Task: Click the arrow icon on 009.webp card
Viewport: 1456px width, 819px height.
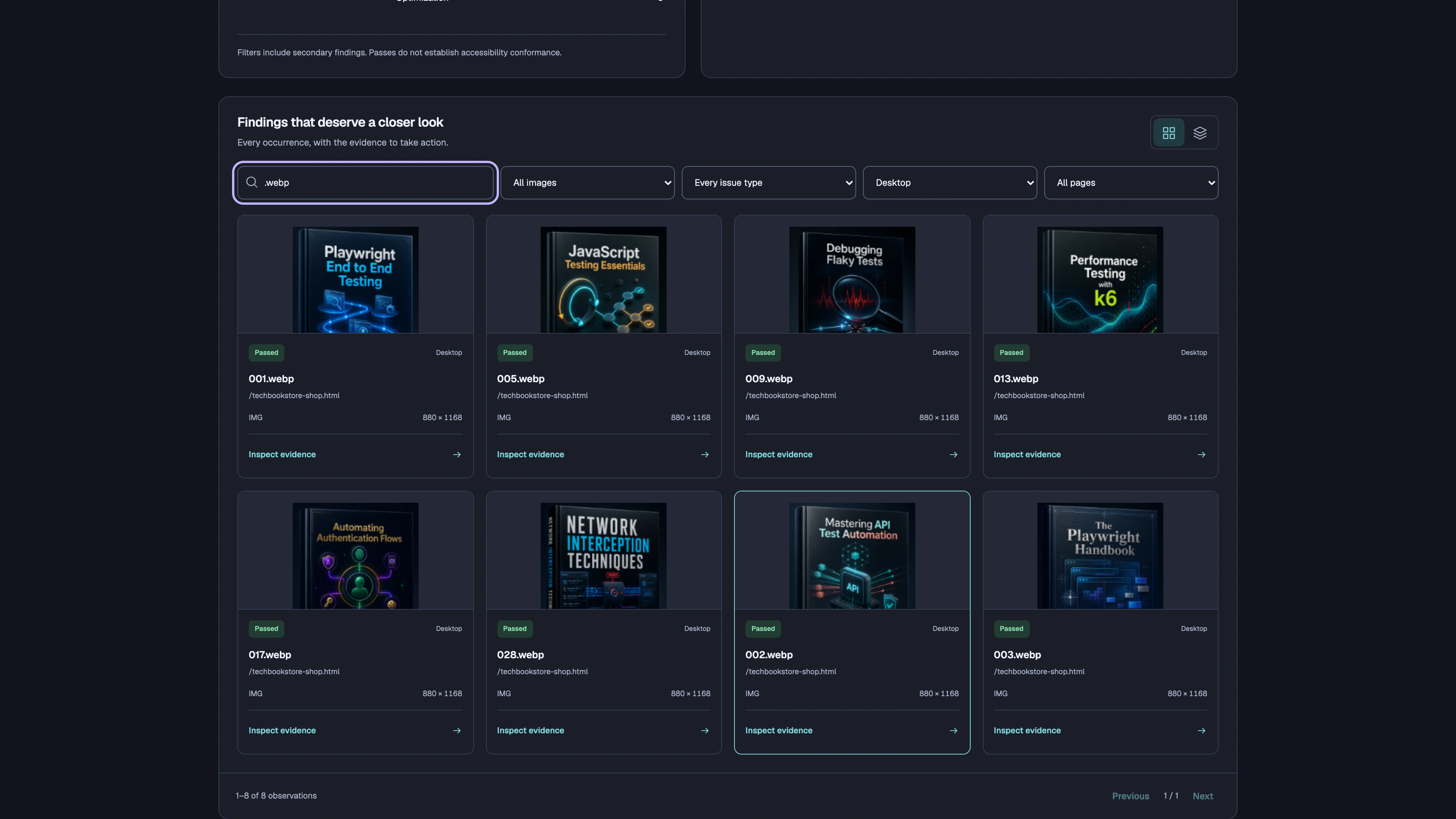Action: click(954, 455)
